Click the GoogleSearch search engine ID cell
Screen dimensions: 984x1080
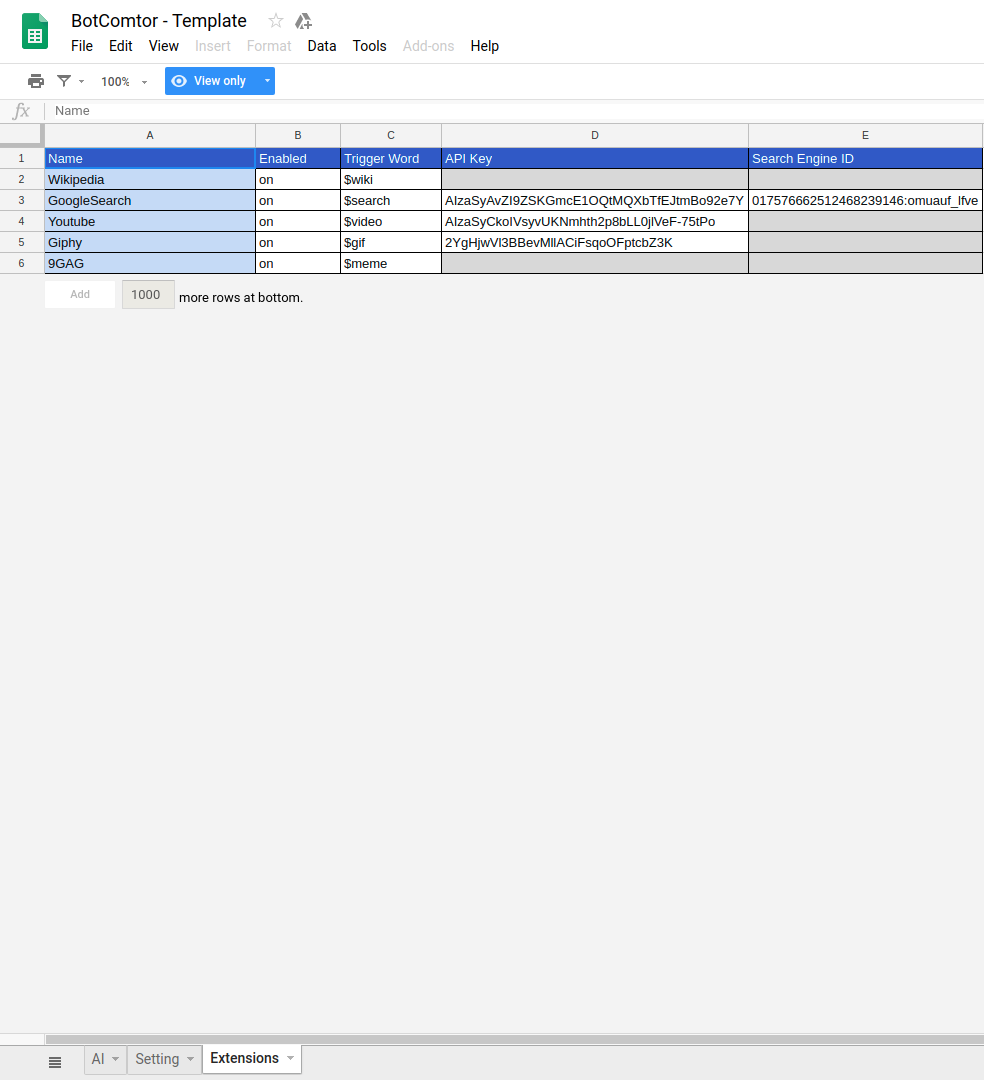(866, 200)
